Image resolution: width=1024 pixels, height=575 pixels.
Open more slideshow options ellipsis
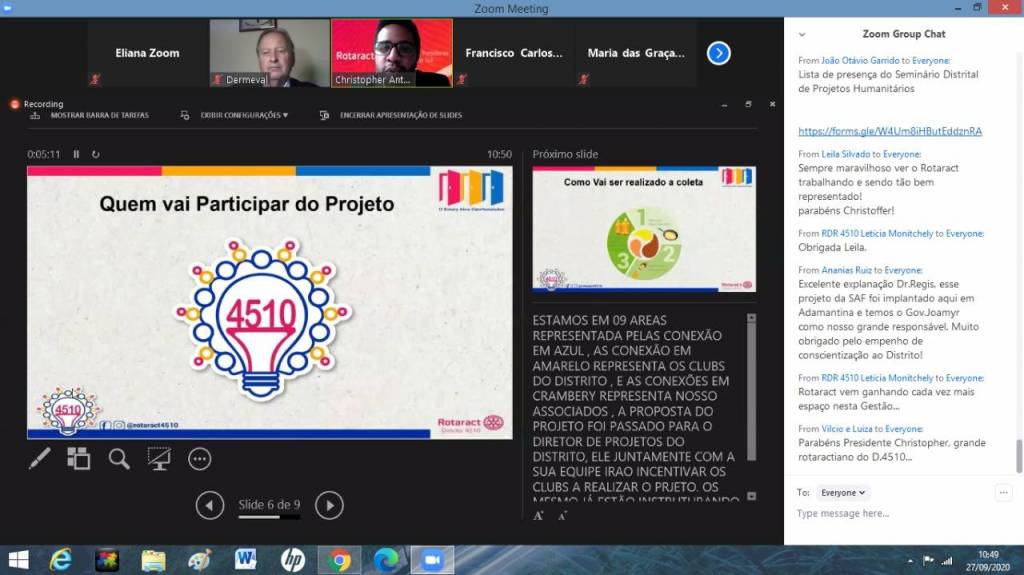pos(200,458)
